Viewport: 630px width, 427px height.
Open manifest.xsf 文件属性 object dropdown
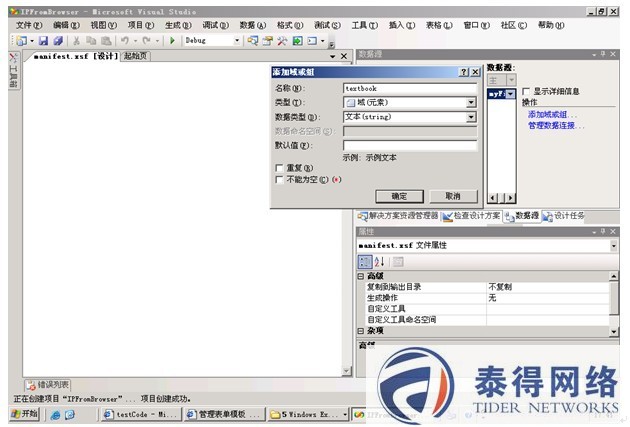point(614,245)
